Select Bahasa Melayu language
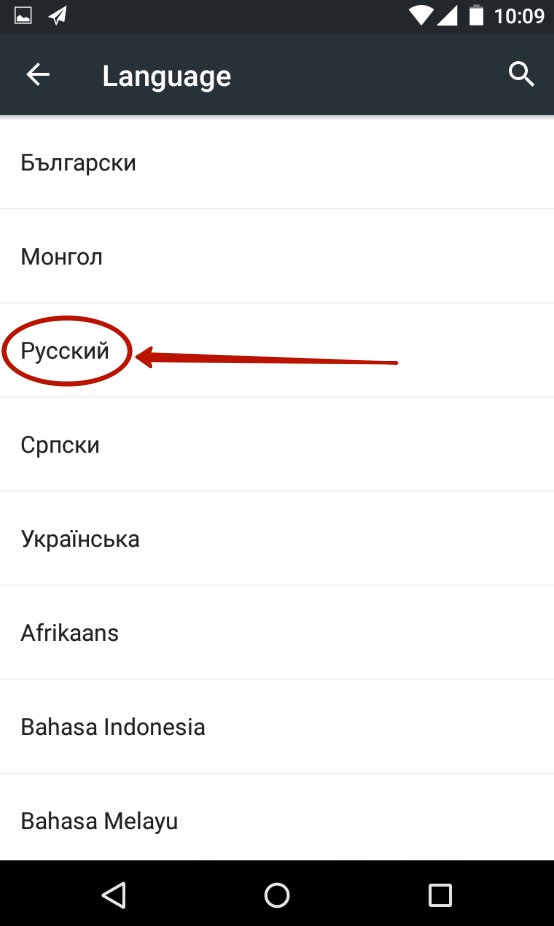The height and width of the screenshot is (926, 554). click(x=277, y=817)
